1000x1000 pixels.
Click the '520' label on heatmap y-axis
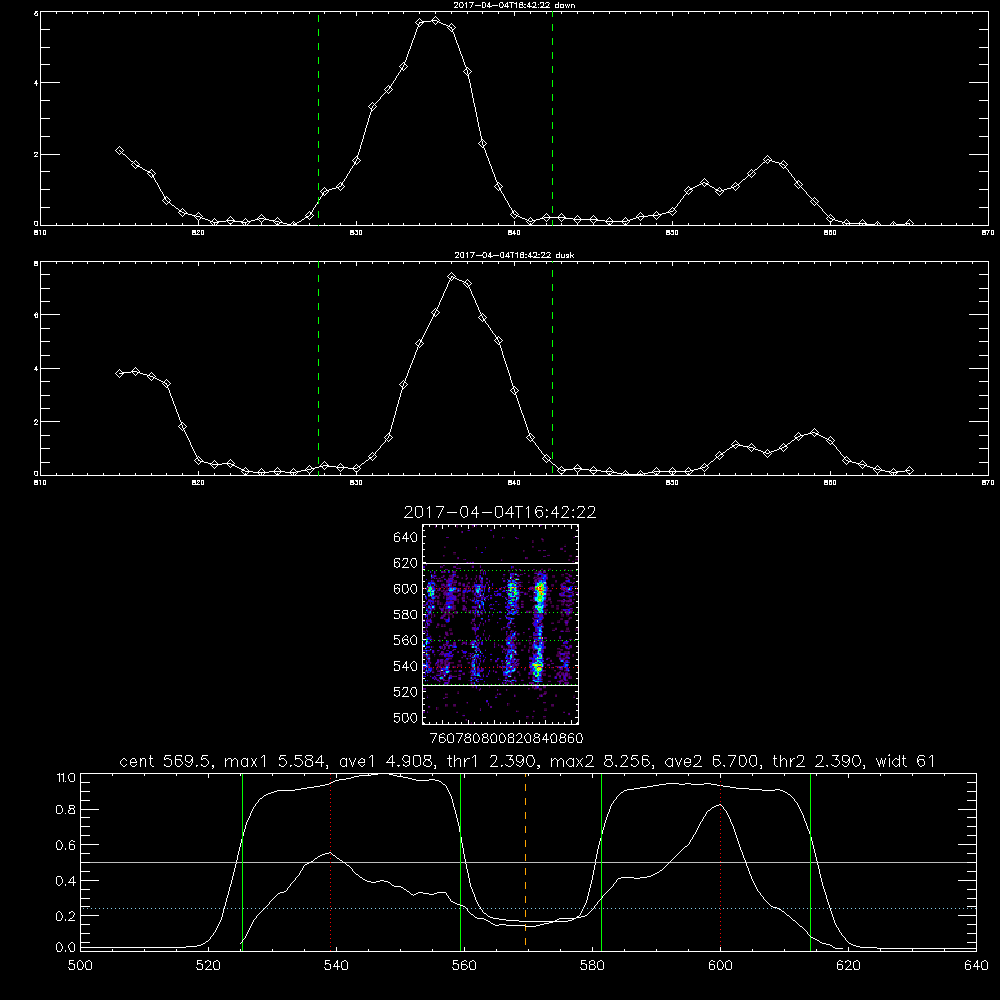point(406,692)
